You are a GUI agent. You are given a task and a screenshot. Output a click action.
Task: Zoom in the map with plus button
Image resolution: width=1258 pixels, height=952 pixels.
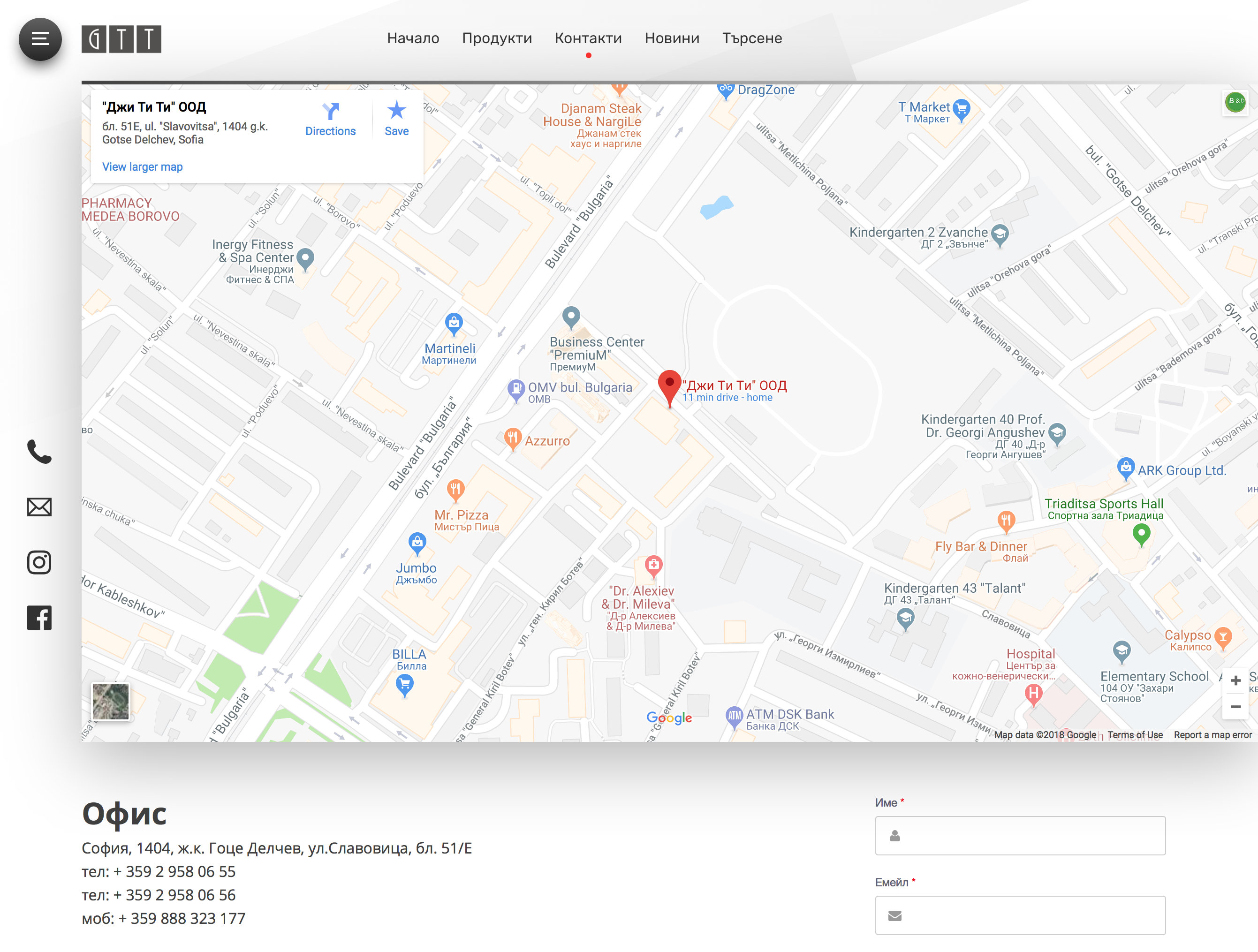pos(1235,680)
